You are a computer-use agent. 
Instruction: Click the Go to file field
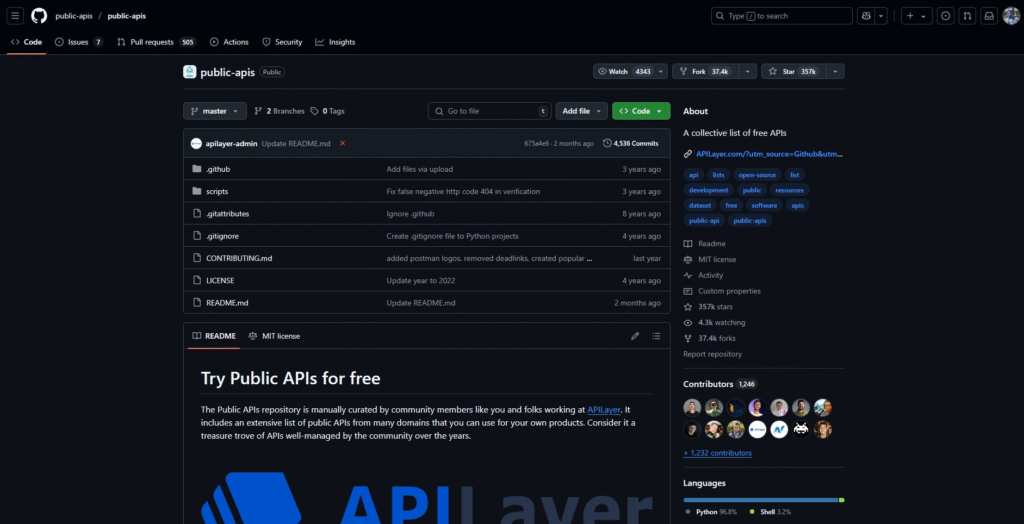(x=490, y=111)
